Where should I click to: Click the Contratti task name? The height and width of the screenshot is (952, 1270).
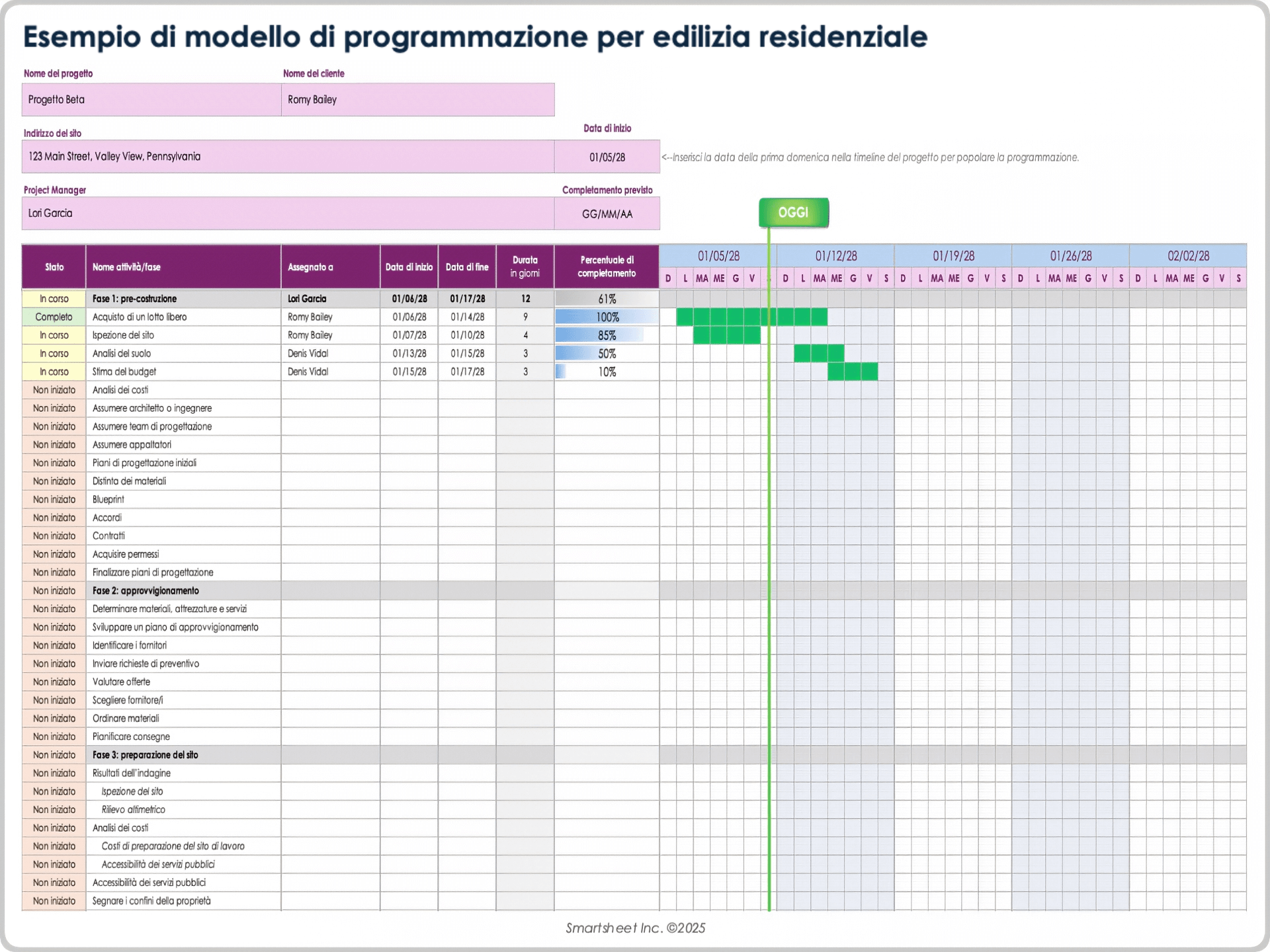tap(108, 536)
